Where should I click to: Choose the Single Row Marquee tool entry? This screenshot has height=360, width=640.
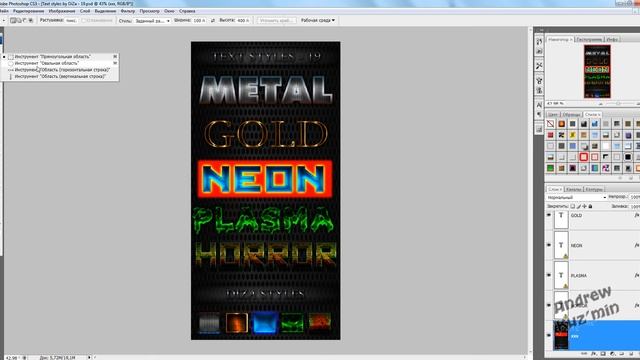point(60,70)
